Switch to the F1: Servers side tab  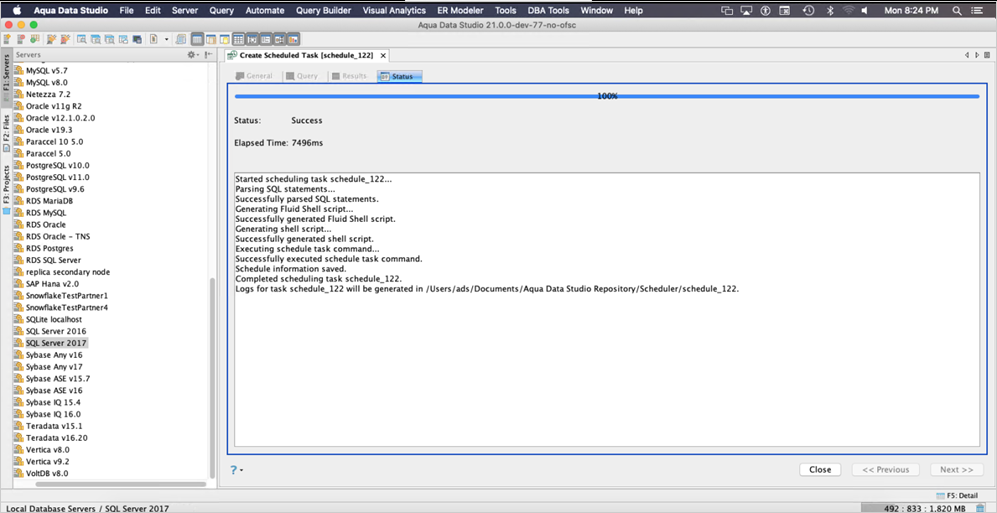6,76
